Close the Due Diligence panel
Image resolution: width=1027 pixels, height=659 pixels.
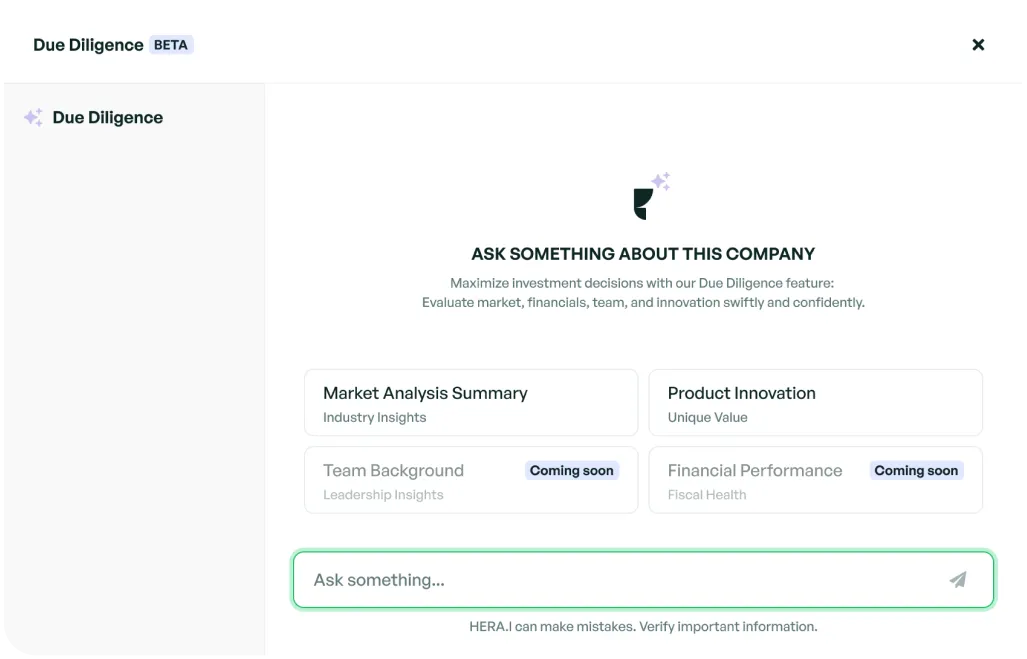[978, 44]
